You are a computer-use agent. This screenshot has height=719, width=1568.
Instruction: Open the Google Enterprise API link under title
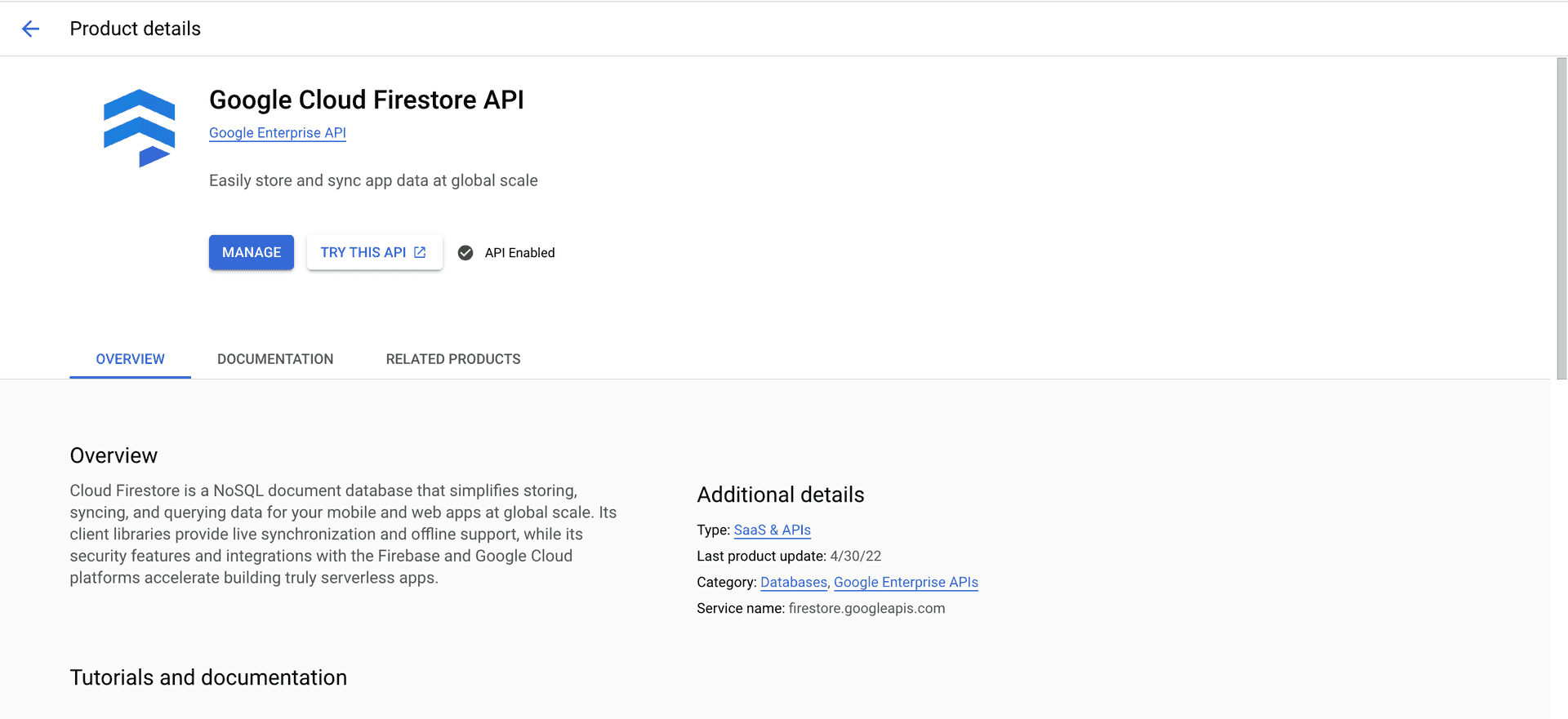(x=278, y=133)
